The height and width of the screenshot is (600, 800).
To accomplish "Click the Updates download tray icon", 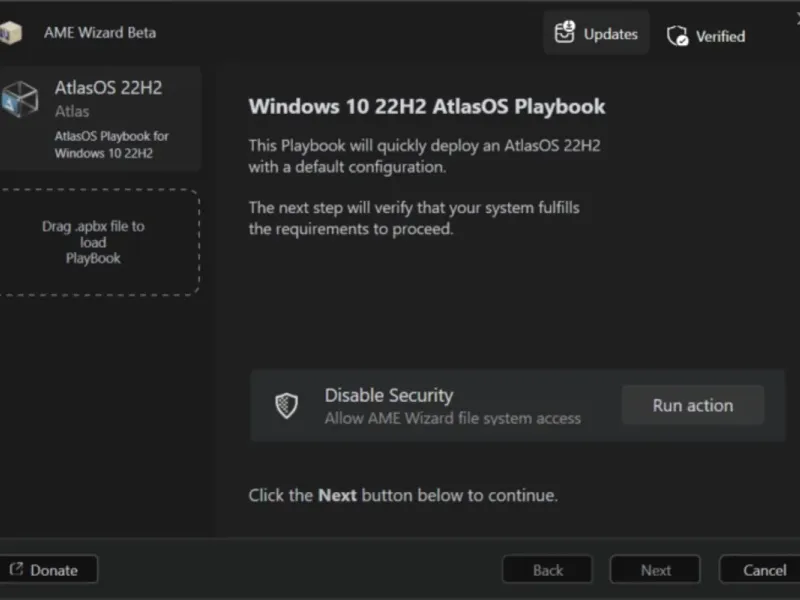I will click(565, 33).
